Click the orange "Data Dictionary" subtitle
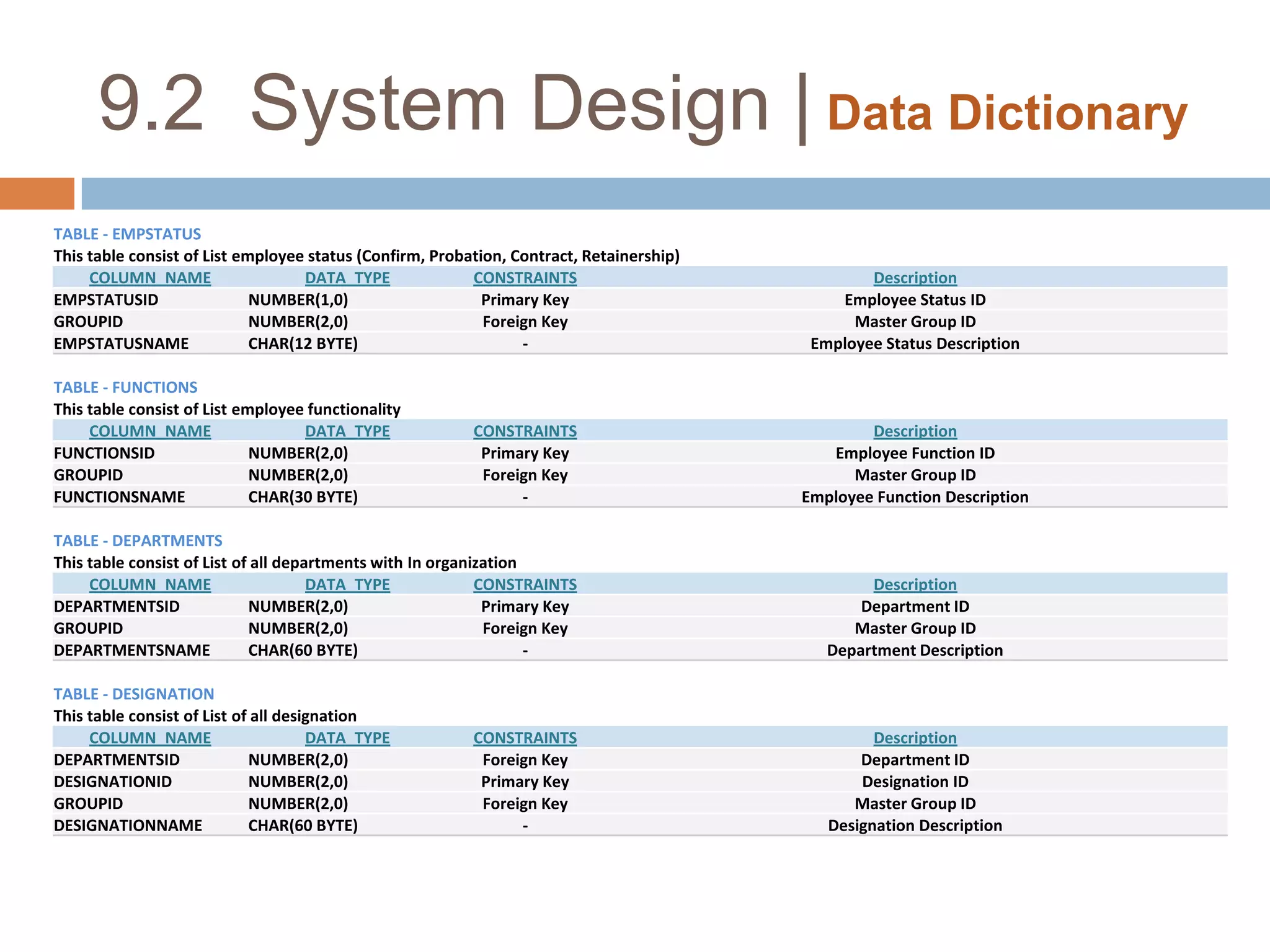Viewport: 1270px width, 952px height. coord(1007,113)
